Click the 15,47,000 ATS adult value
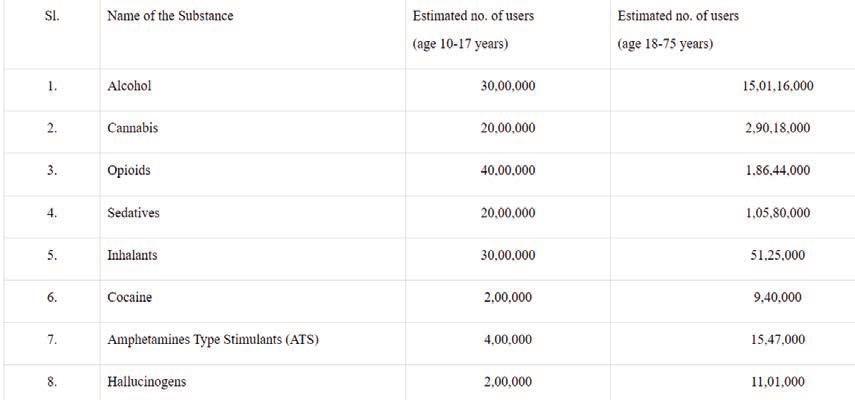Screen dimensions: 855x400 tap(778, 340)
